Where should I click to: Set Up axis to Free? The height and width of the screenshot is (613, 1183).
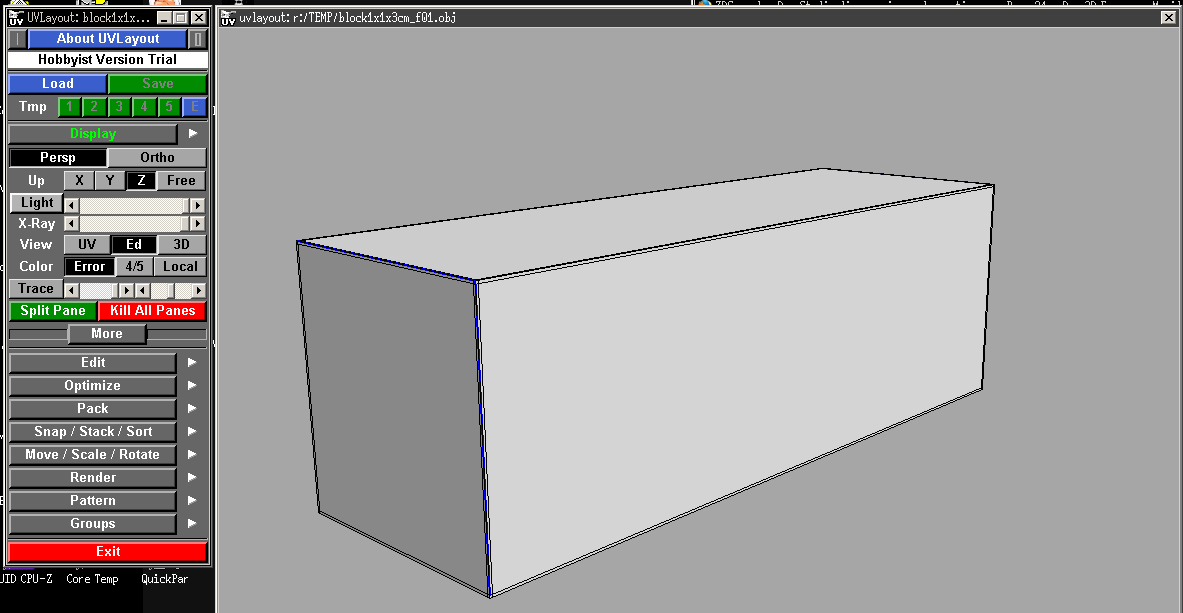(x=181, y=180)
